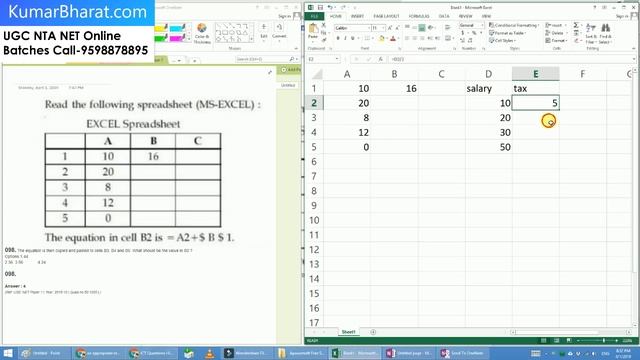Open the Insert cells dropdown
Viewport: 640px width, 360px height.
[556, 25]
